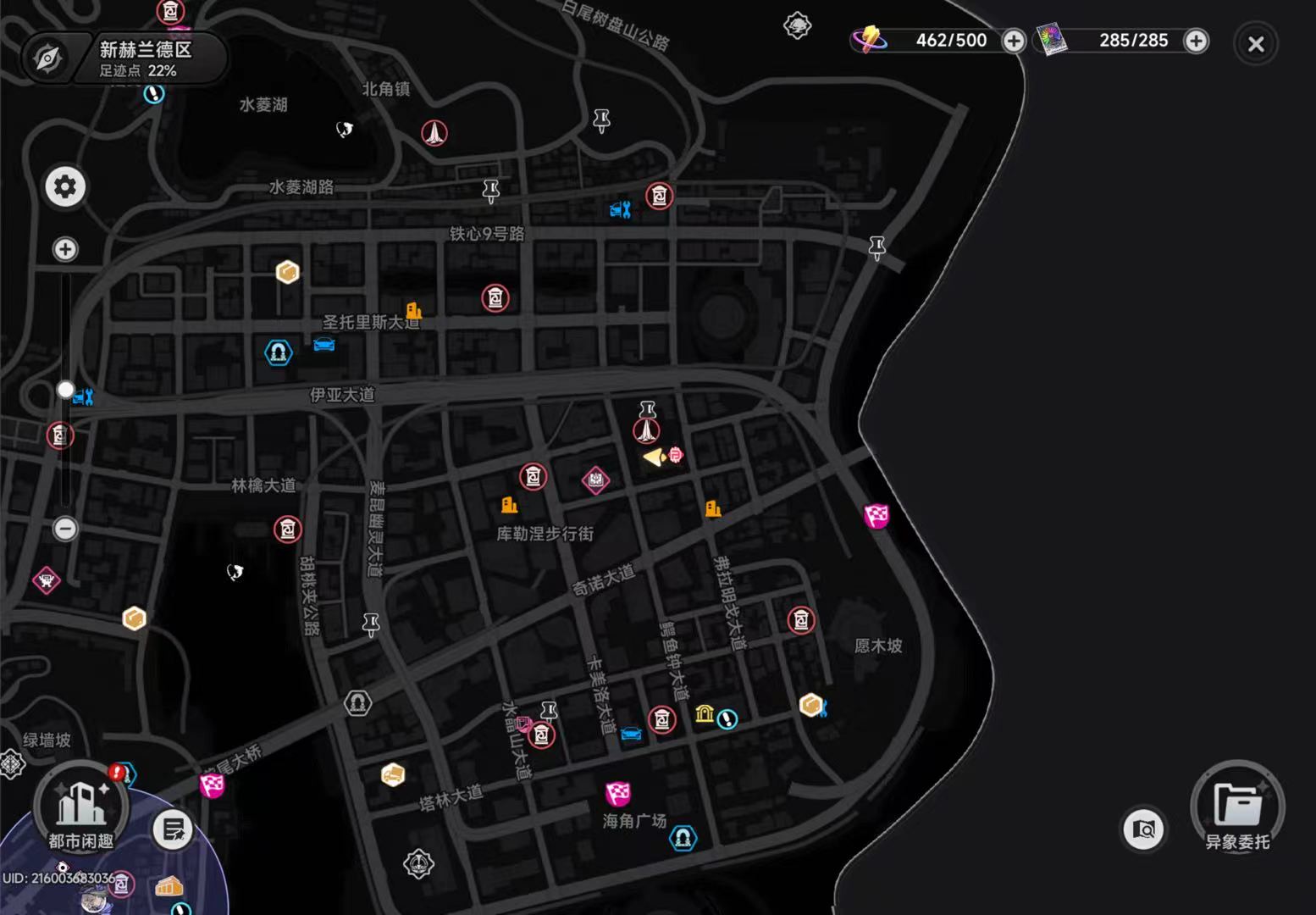This screenshot has height=915, width=1316.
Task: Select the orange building icon above 弗拉明戈大道
Action: (713, 508)
